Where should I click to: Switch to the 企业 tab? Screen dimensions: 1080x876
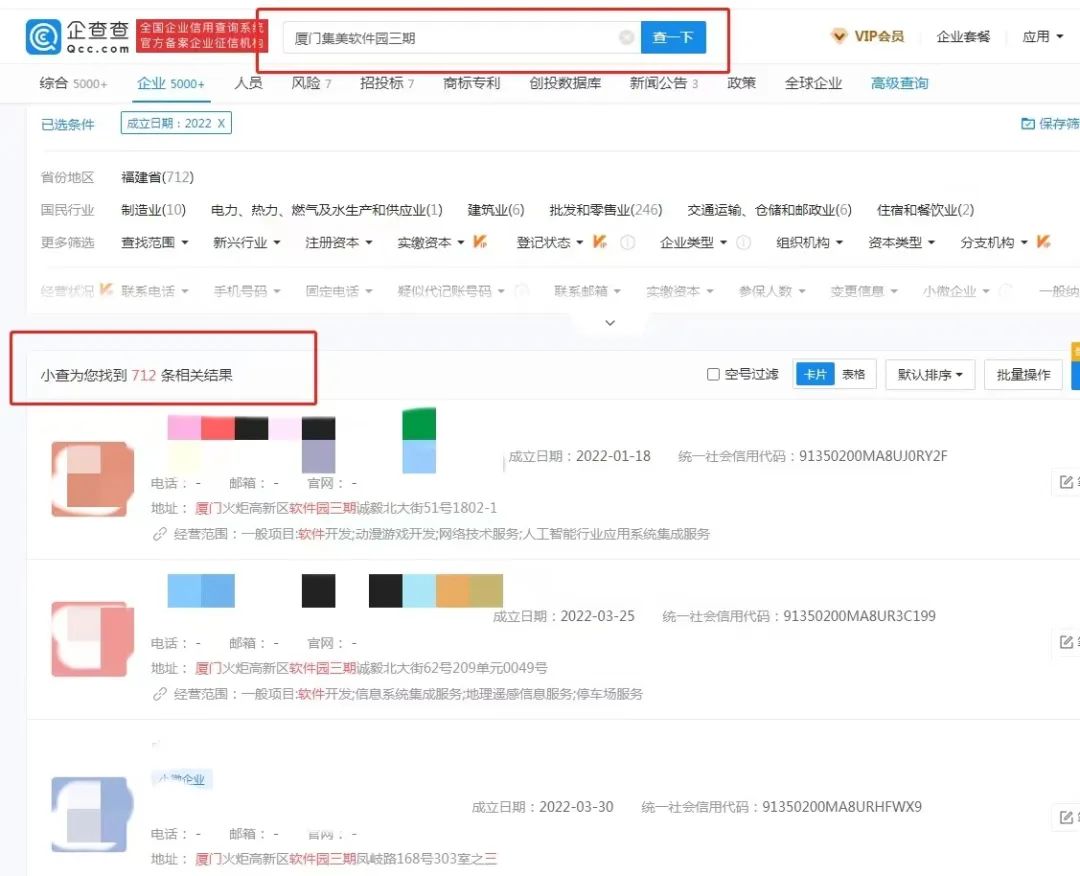(x=171, y=83)
